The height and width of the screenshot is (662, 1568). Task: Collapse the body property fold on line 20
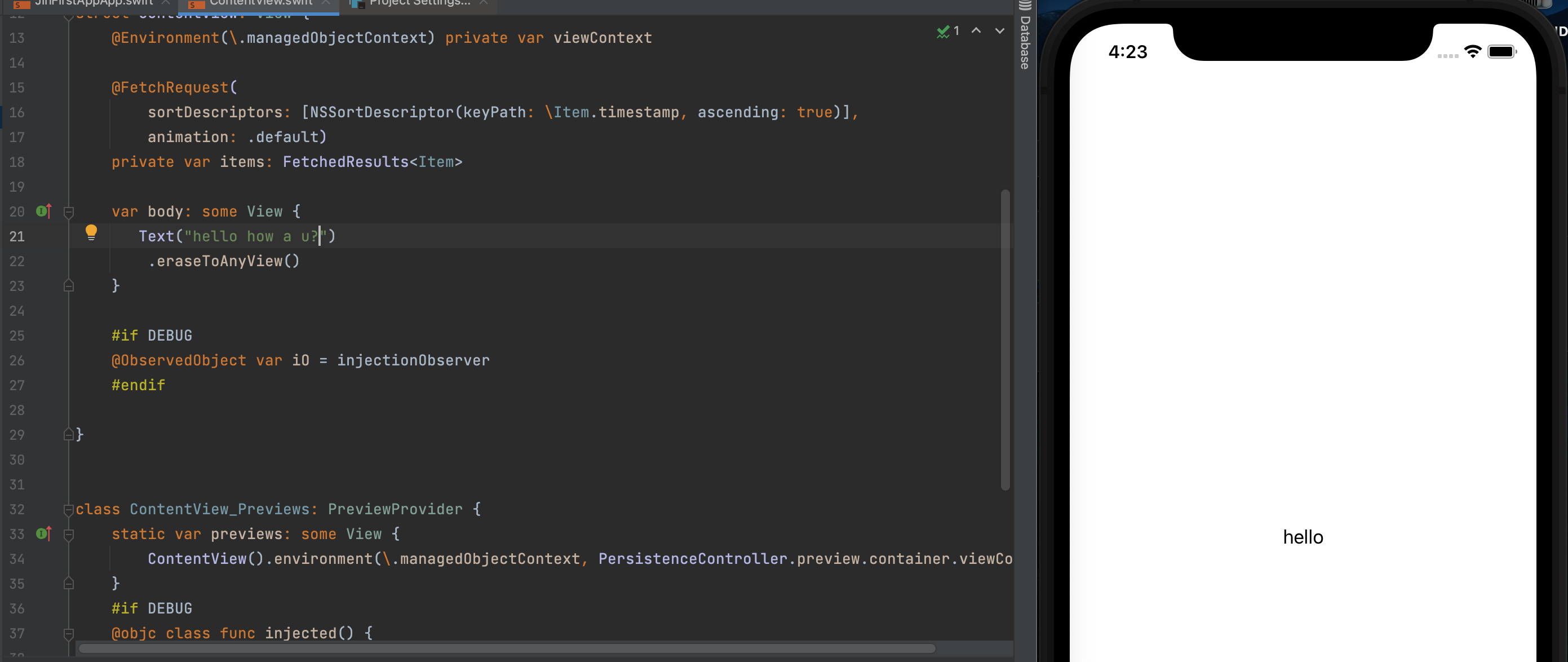point(69,212)
